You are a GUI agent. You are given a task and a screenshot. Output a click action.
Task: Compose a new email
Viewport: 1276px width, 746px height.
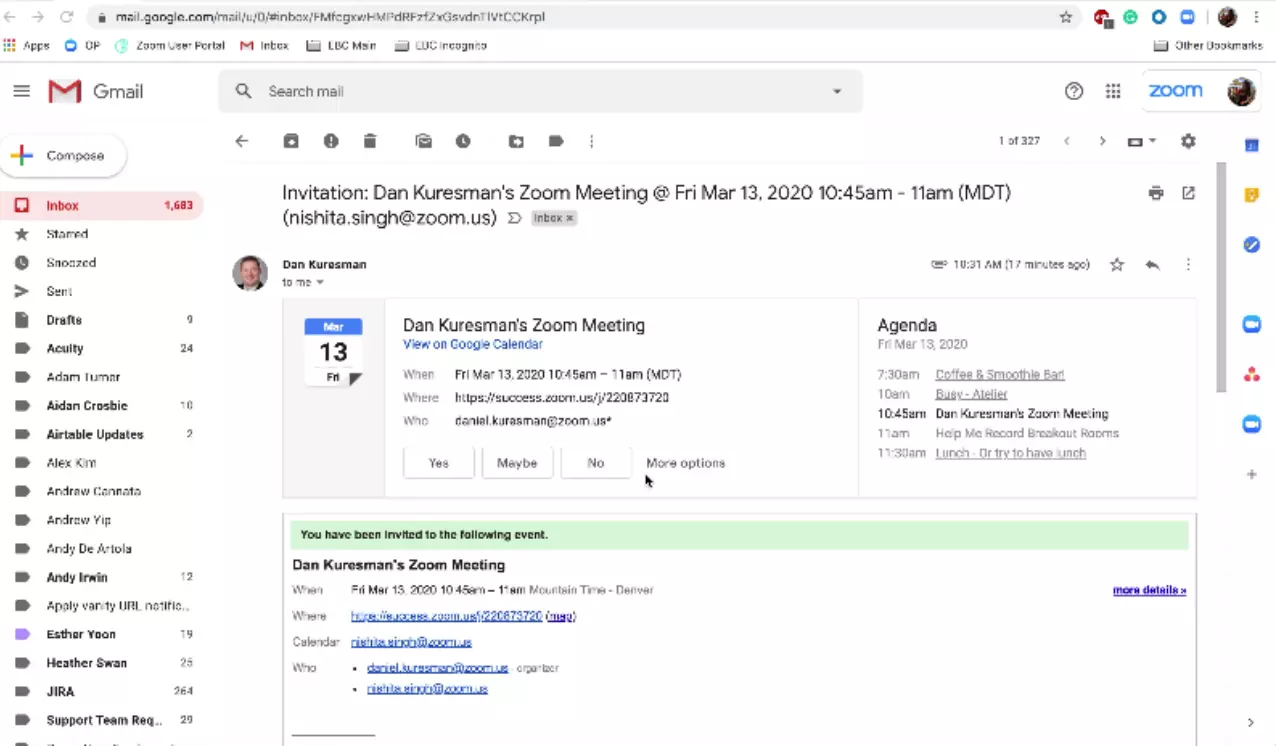64,156
